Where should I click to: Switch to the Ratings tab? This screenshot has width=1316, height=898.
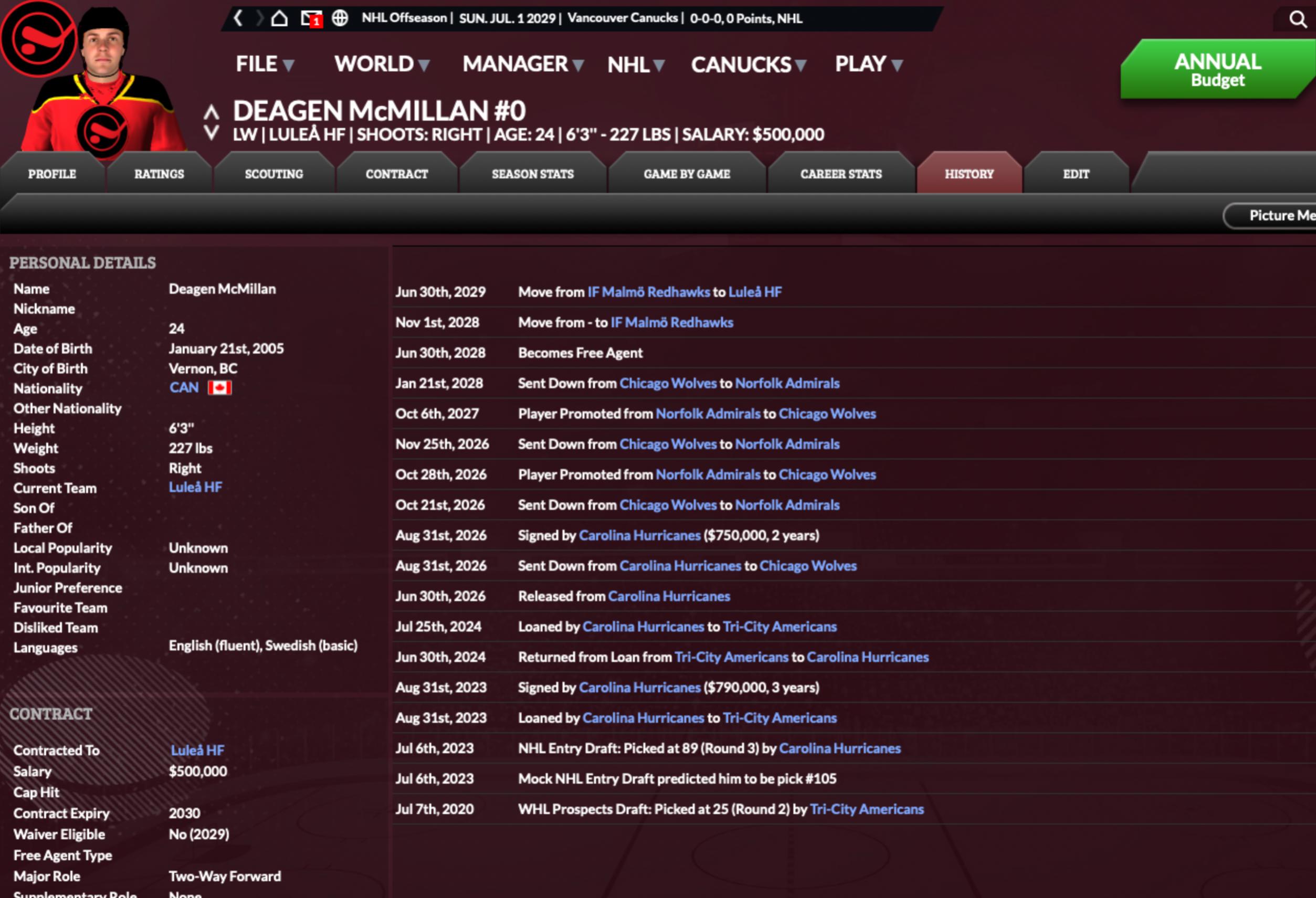pyautogui.click(x=159, y=174)
